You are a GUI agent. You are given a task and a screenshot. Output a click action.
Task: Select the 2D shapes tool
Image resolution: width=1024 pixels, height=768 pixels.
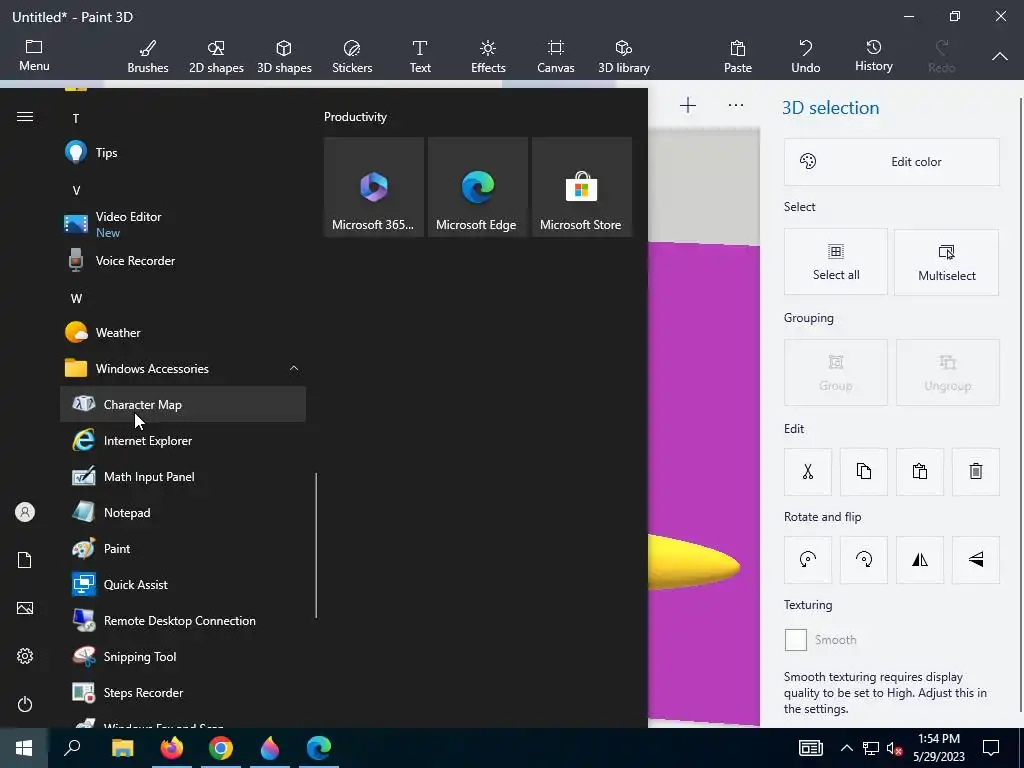(216, 56)
